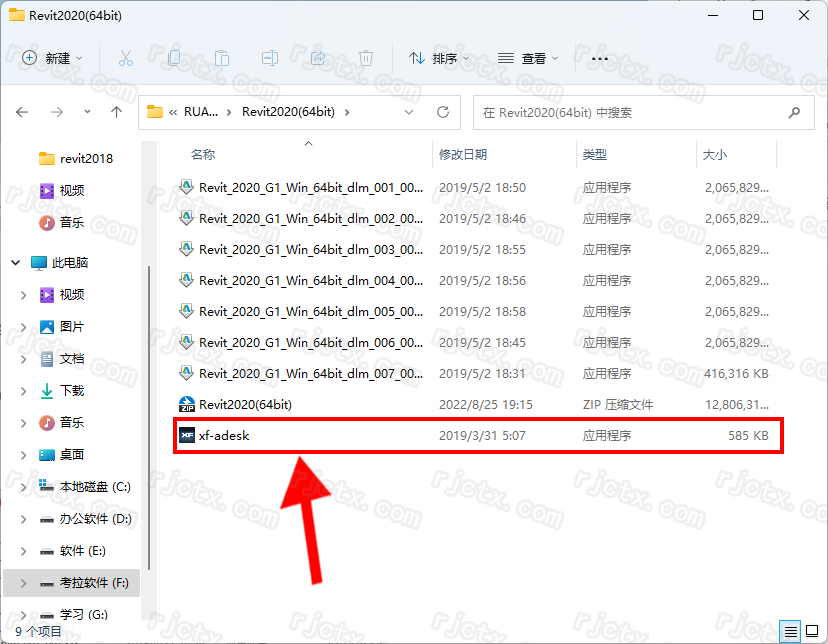
Task: Click the Share icon in toolbar
Action: (x=318, y=59)
